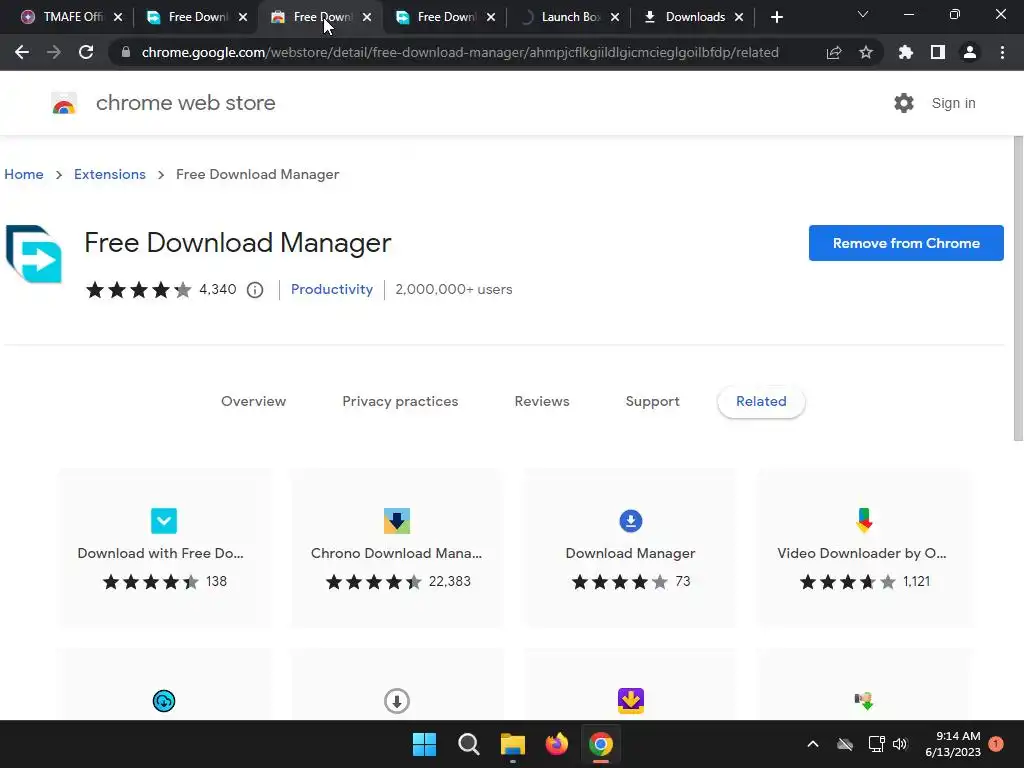Click the page vertical scrollbar
This screenshot has width=1024, height=768.
tap(1018, 287)
